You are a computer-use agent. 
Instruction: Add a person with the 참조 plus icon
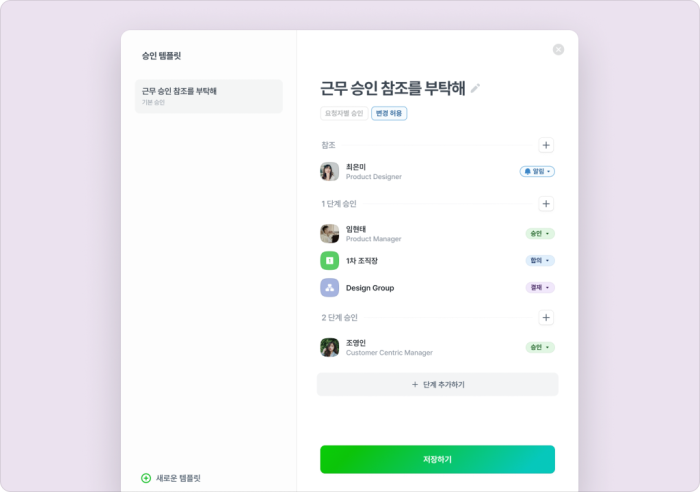click(x=546, y=145)
